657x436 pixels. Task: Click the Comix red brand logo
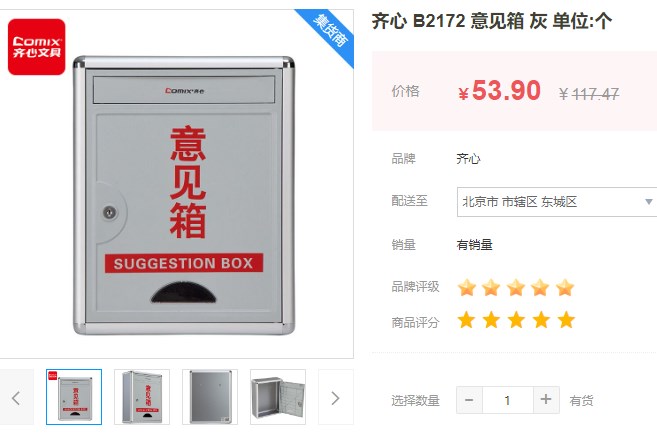click(x=36, y=47)
